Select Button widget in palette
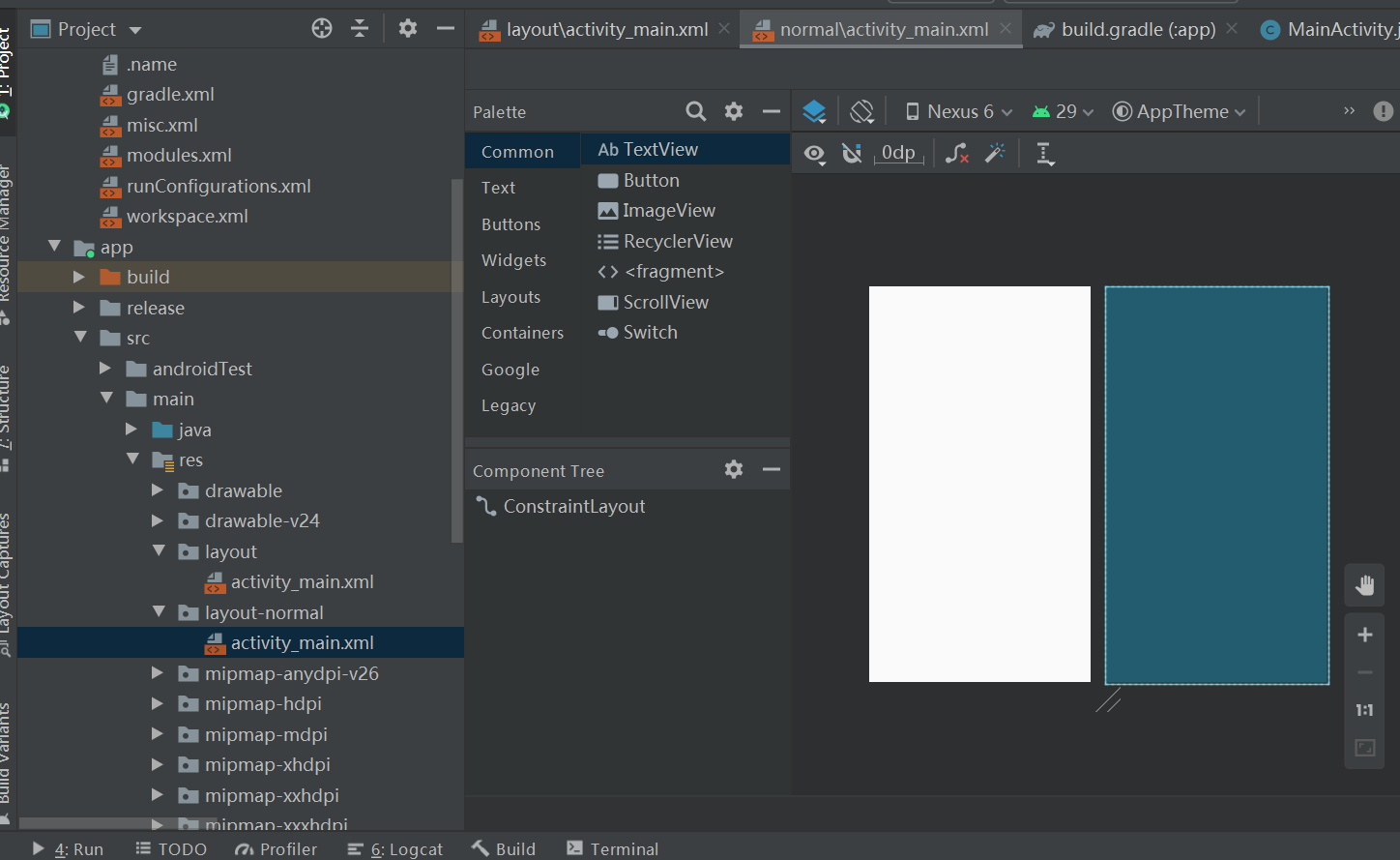The image size is (1400, 860). (639, 180)
